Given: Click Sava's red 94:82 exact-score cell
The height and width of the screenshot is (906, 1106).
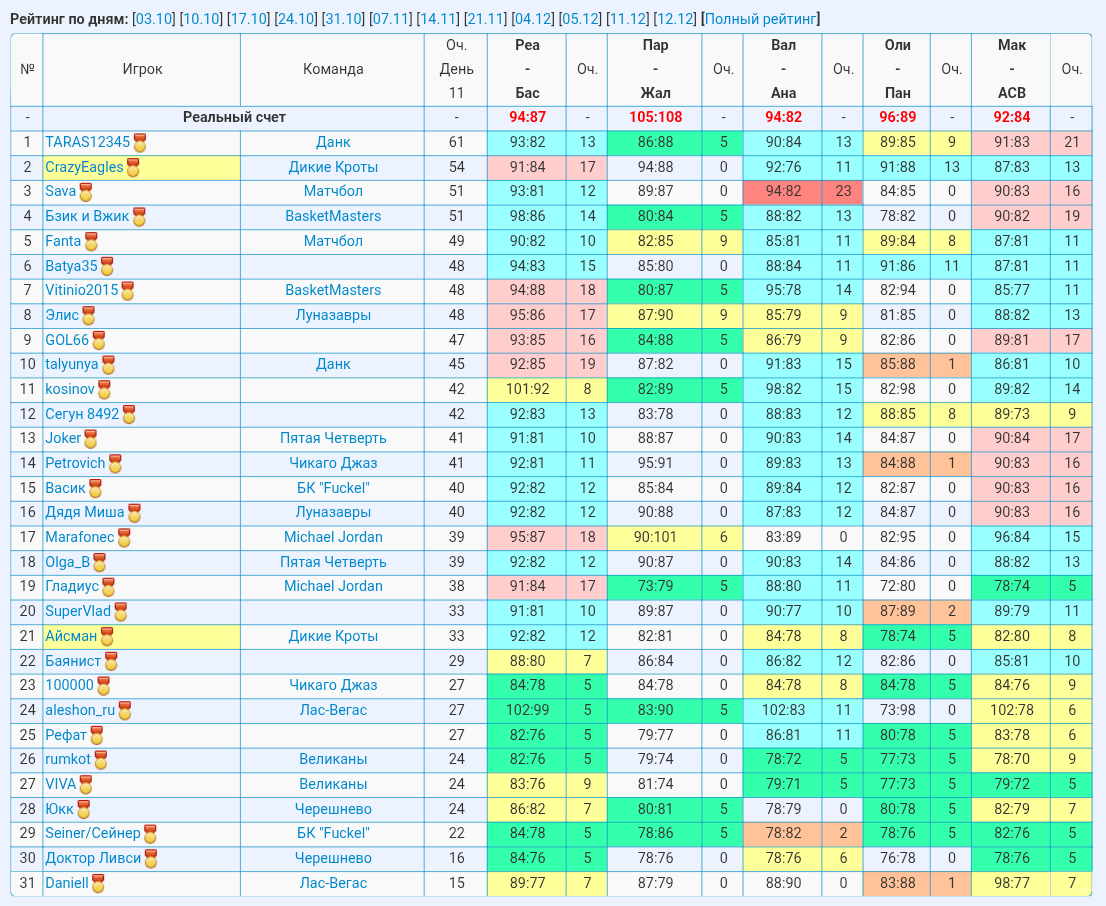Looking at the screenshot, I should pos(782,191).
